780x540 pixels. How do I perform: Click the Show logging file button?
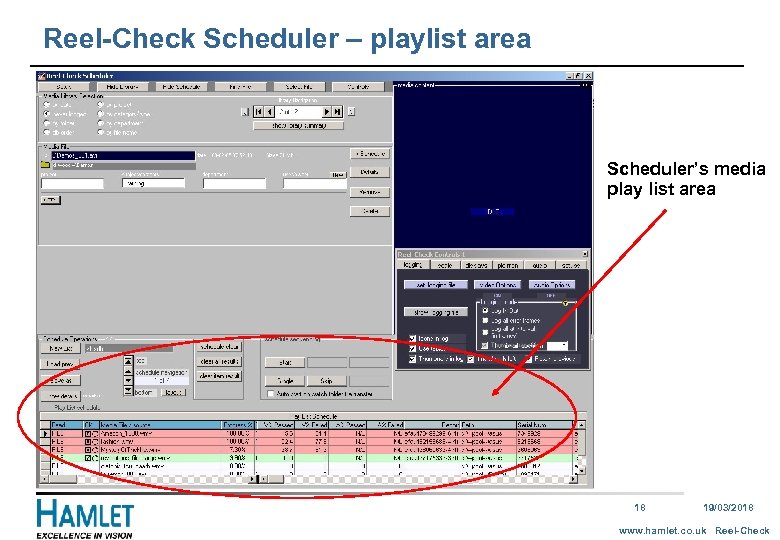point(436,312)
